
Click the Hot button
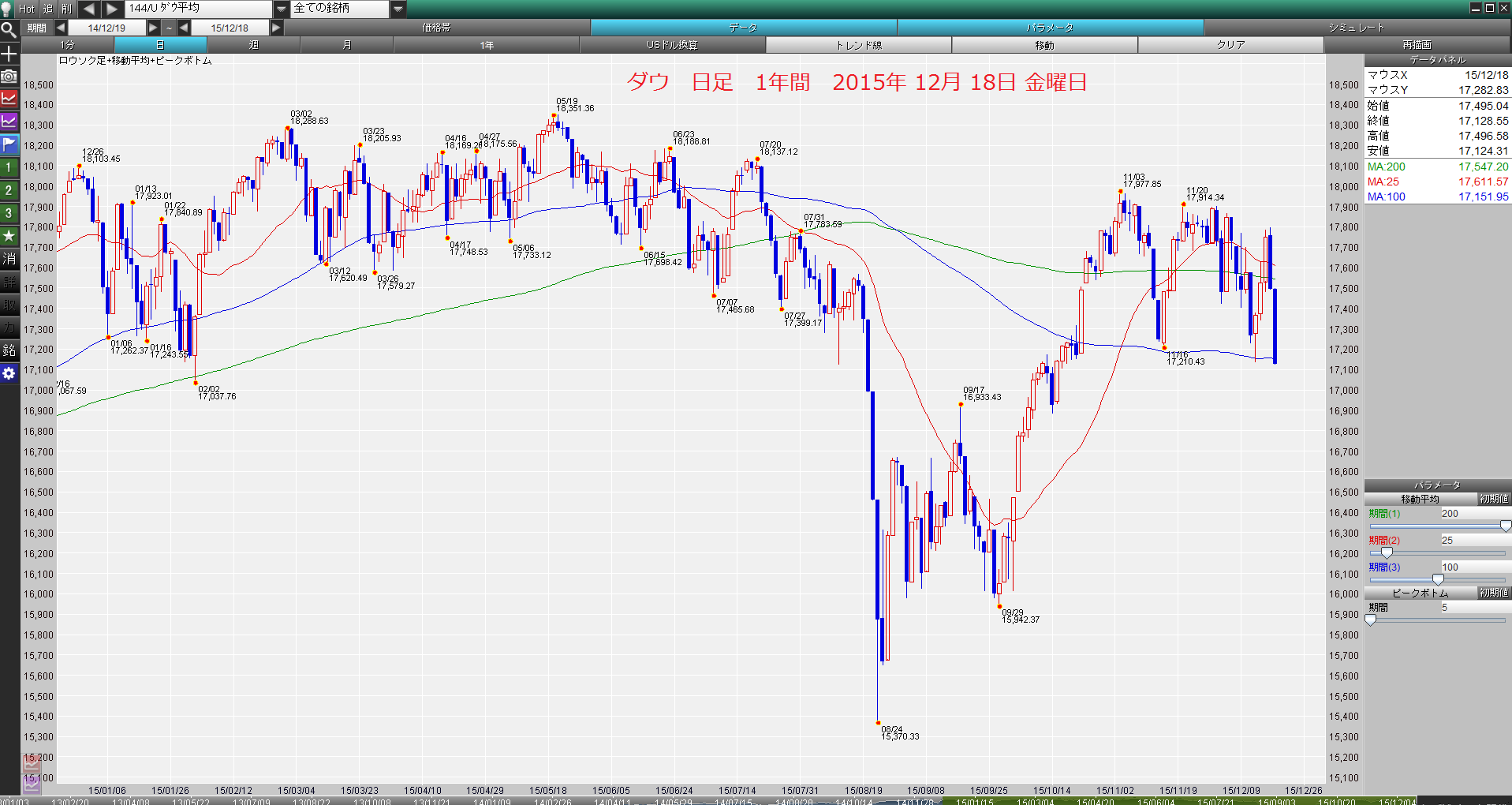pos(27,9)
